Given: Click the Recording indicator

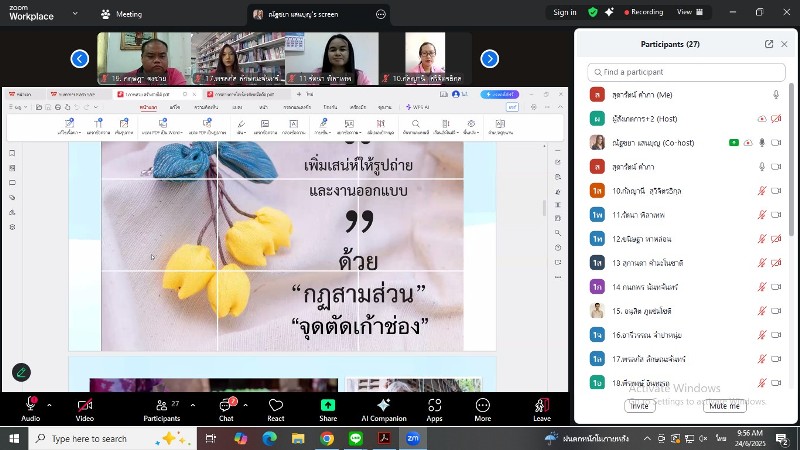Looking at the screenshot, I should pyautogui.click(x=643, y=12).
